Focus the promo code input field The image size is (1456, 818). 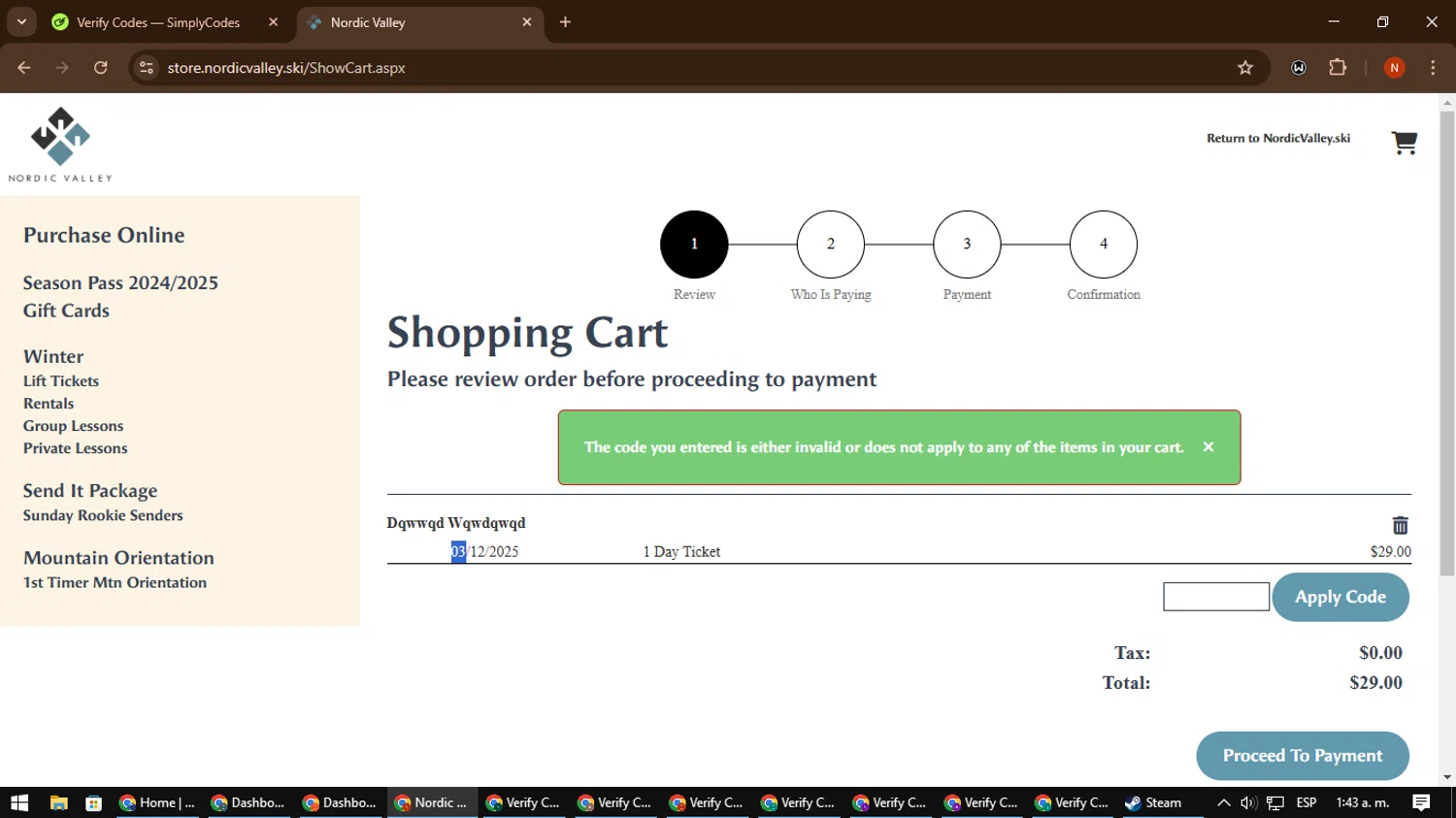click(x=1216, y=597)
